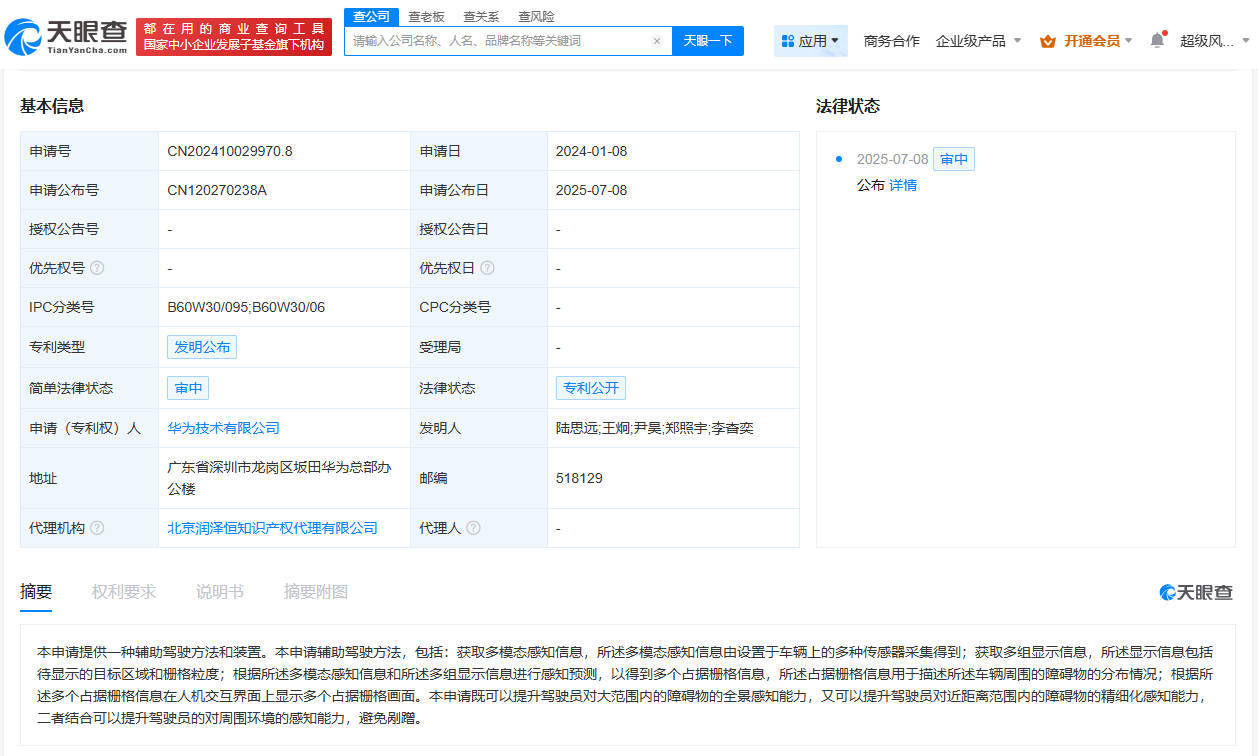
Task: Click the 专利公开 legal status tag
Action: (591, 388)
